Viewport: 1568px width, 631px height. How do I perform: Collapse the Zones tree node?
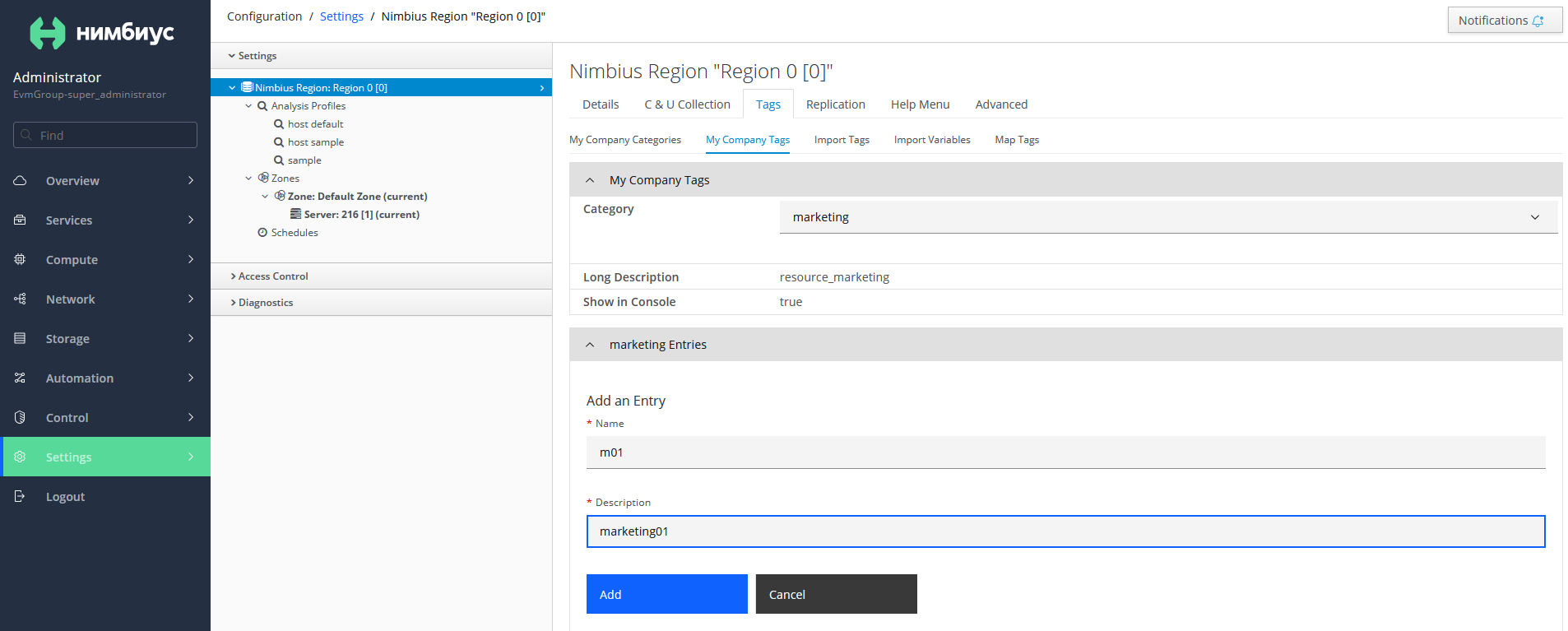coord(248,179)
